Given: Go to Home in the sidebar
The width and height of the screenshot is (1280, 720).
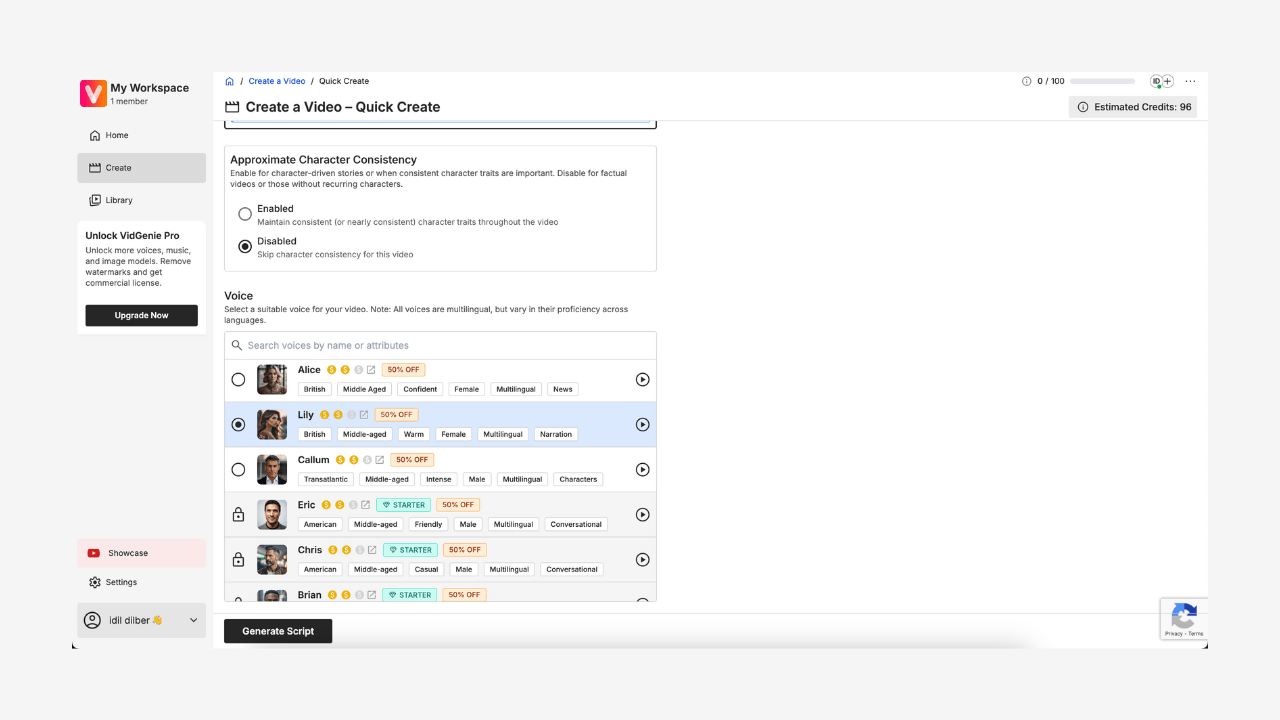Looking at the screenshot, I should (141, 135).
